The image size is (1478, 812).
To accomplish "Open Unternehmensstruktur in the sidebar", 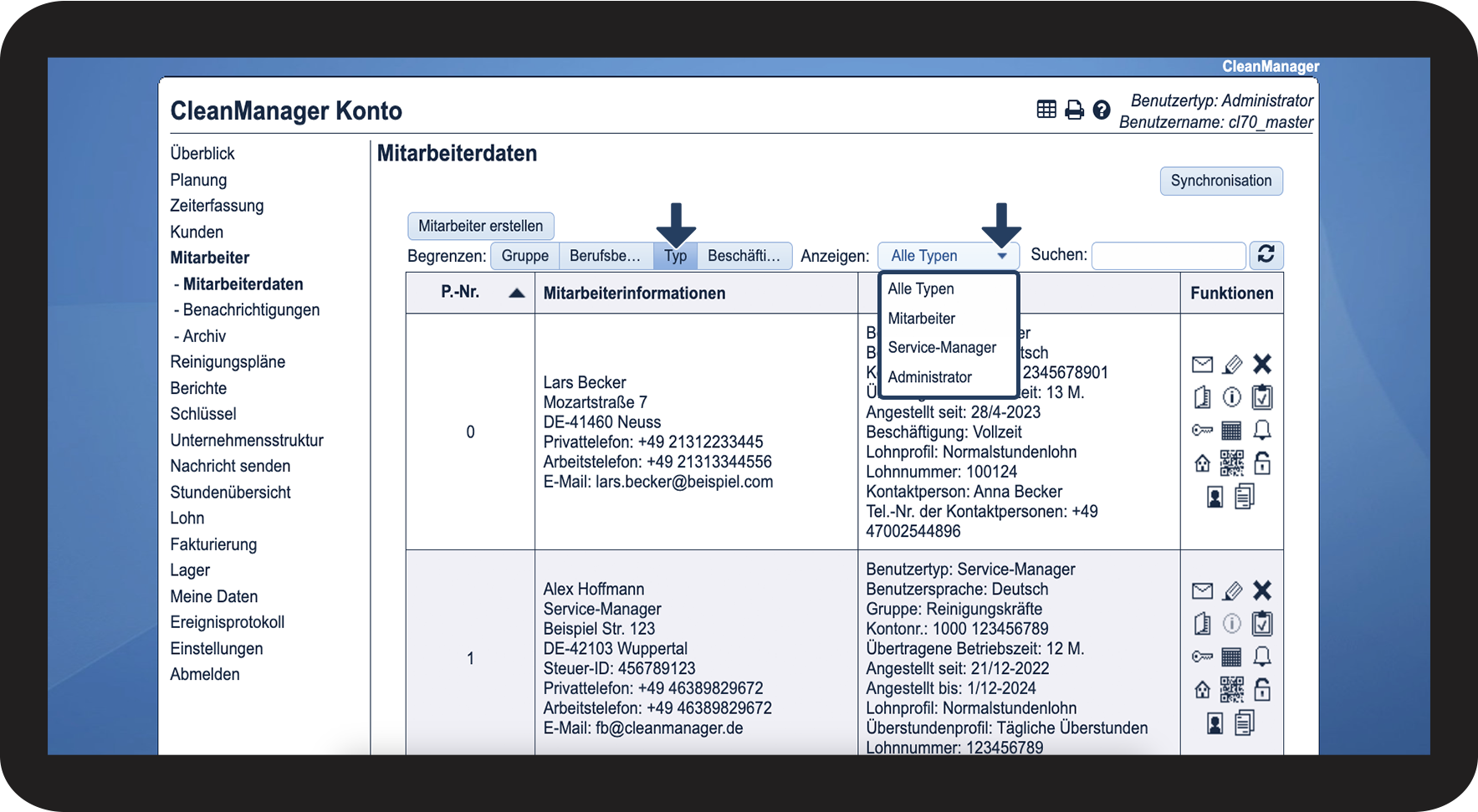I will tap(247, 440).
